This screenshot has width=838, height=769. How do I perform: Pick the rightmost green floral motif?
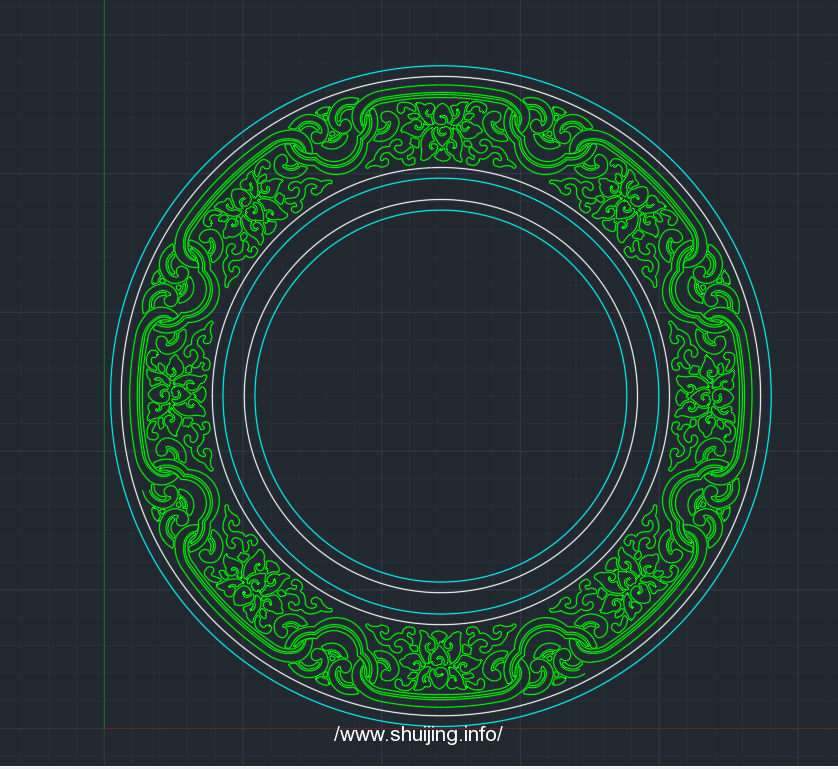tap(703, 396)
